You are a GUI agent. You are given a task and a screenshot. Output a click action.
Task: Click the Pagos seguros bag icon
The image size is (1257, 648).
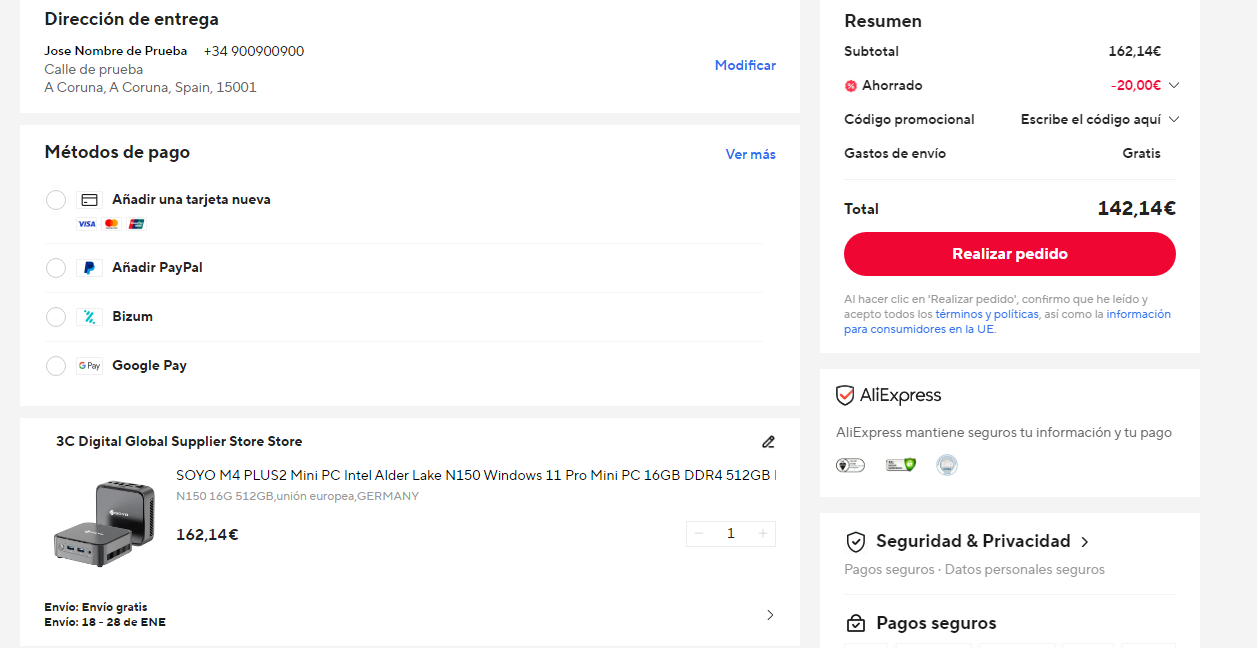856,624
